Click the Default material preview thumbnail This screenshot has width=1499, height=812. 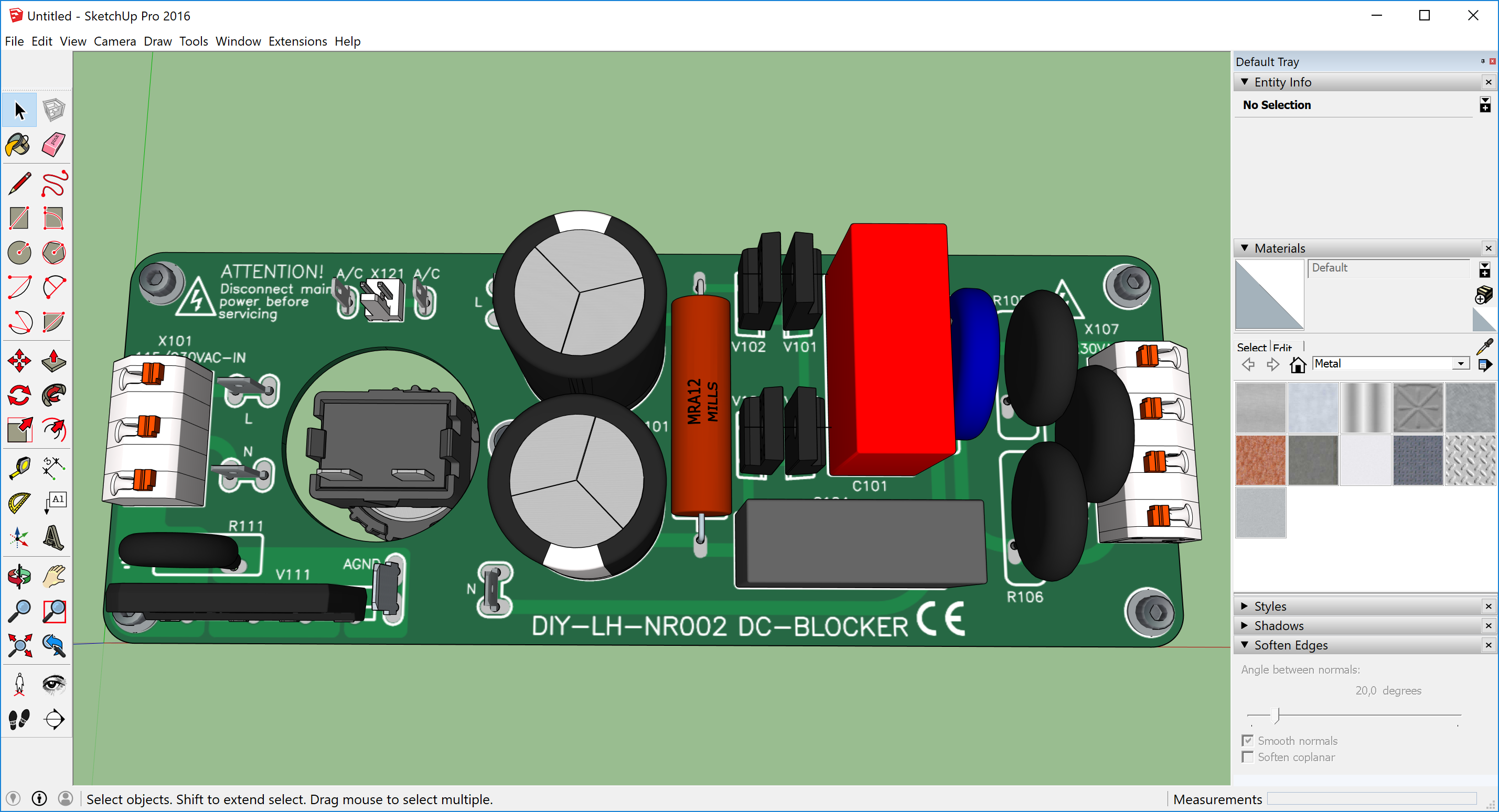1269,294
